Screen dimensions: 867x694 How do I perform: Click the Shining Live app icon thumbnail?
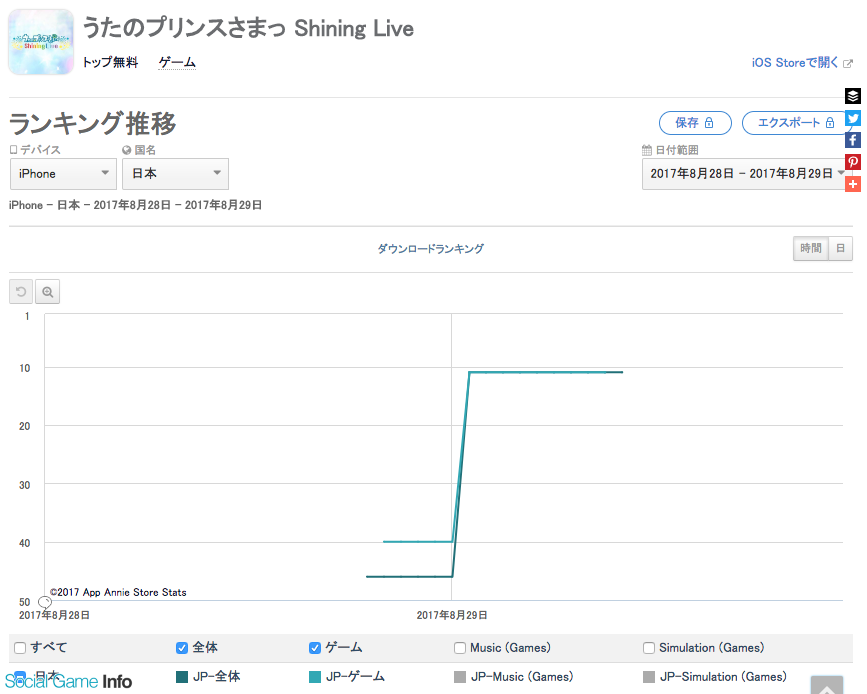click(41, 42)
